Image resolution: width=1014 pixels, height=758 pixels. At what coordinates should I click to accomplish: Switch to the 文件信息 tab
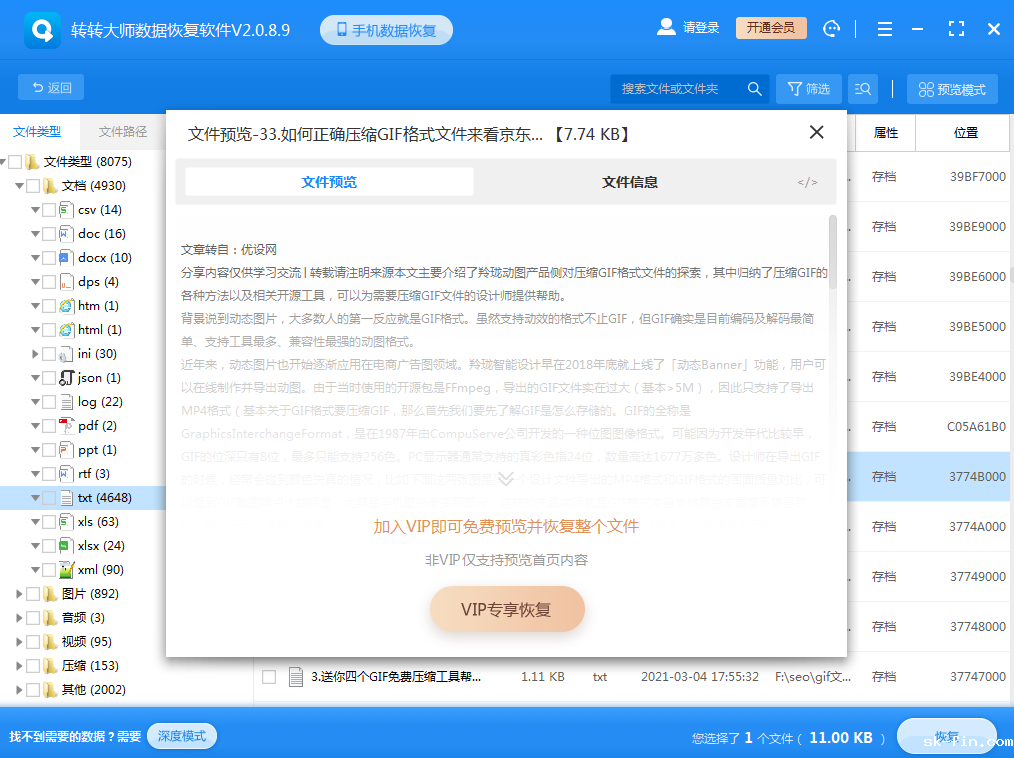(629, 182)
